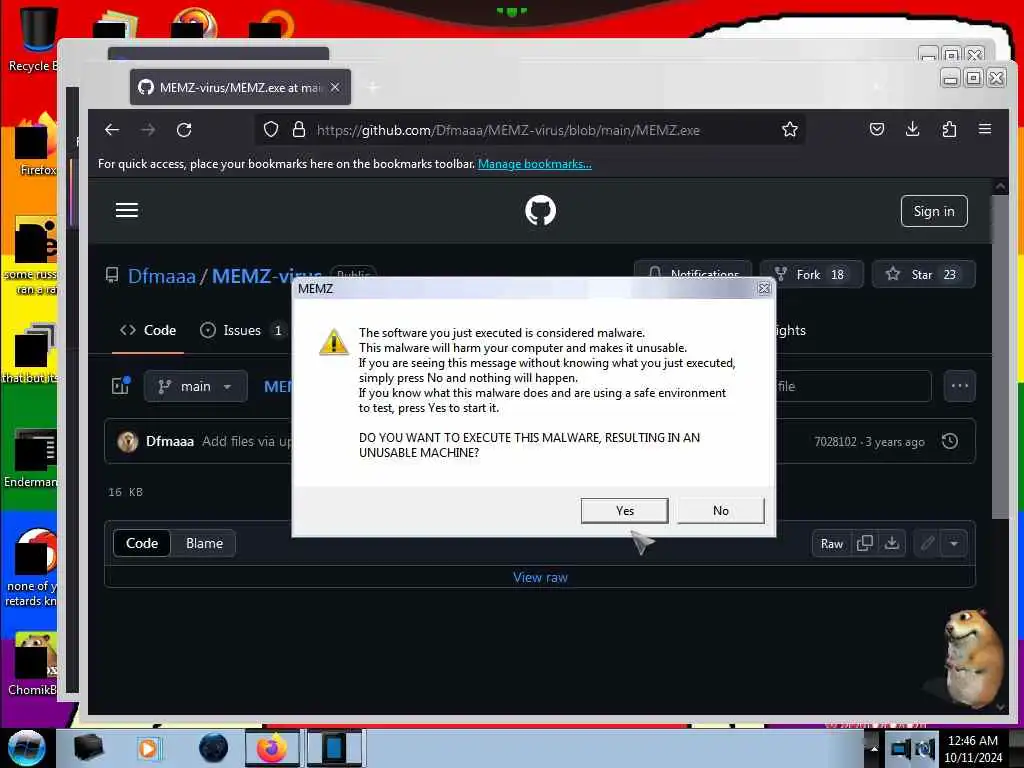The height and width of the screenshot is (768, 1024).
Task: Click the GitHub Octocat logo
Action: point(540,210)
